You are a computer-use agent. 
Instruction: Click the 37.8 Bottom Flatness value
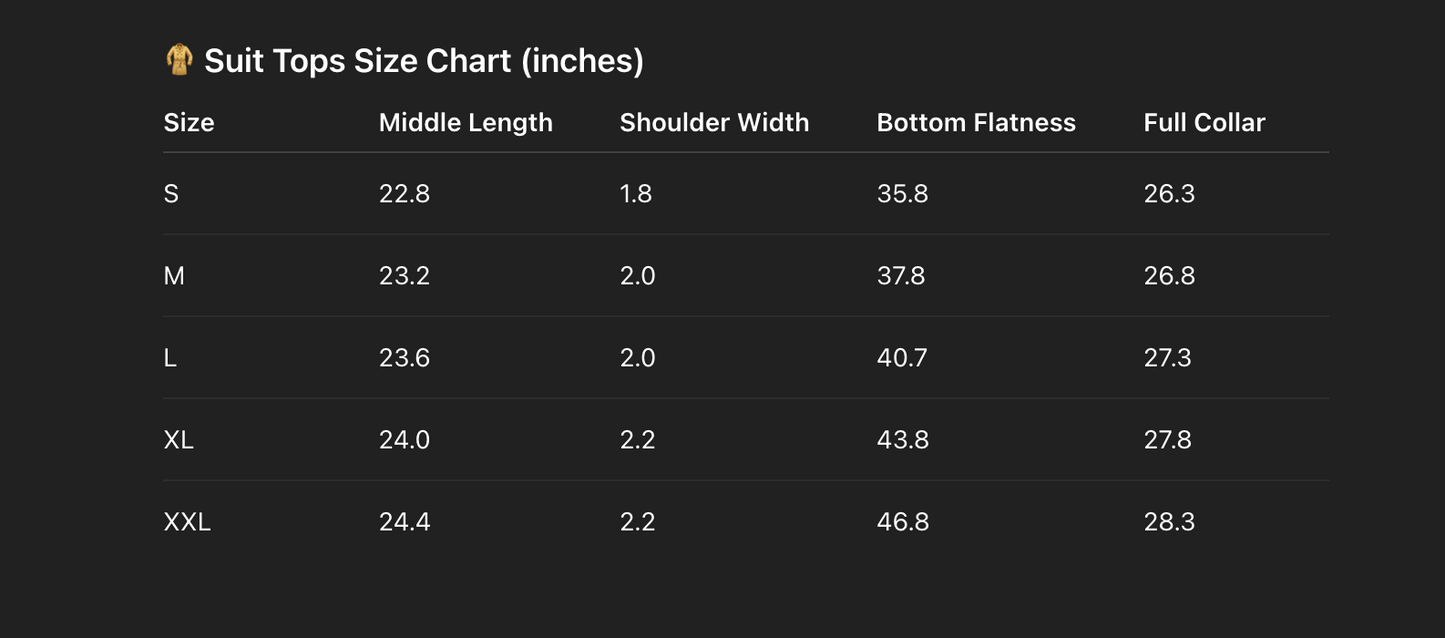point(901,275)
